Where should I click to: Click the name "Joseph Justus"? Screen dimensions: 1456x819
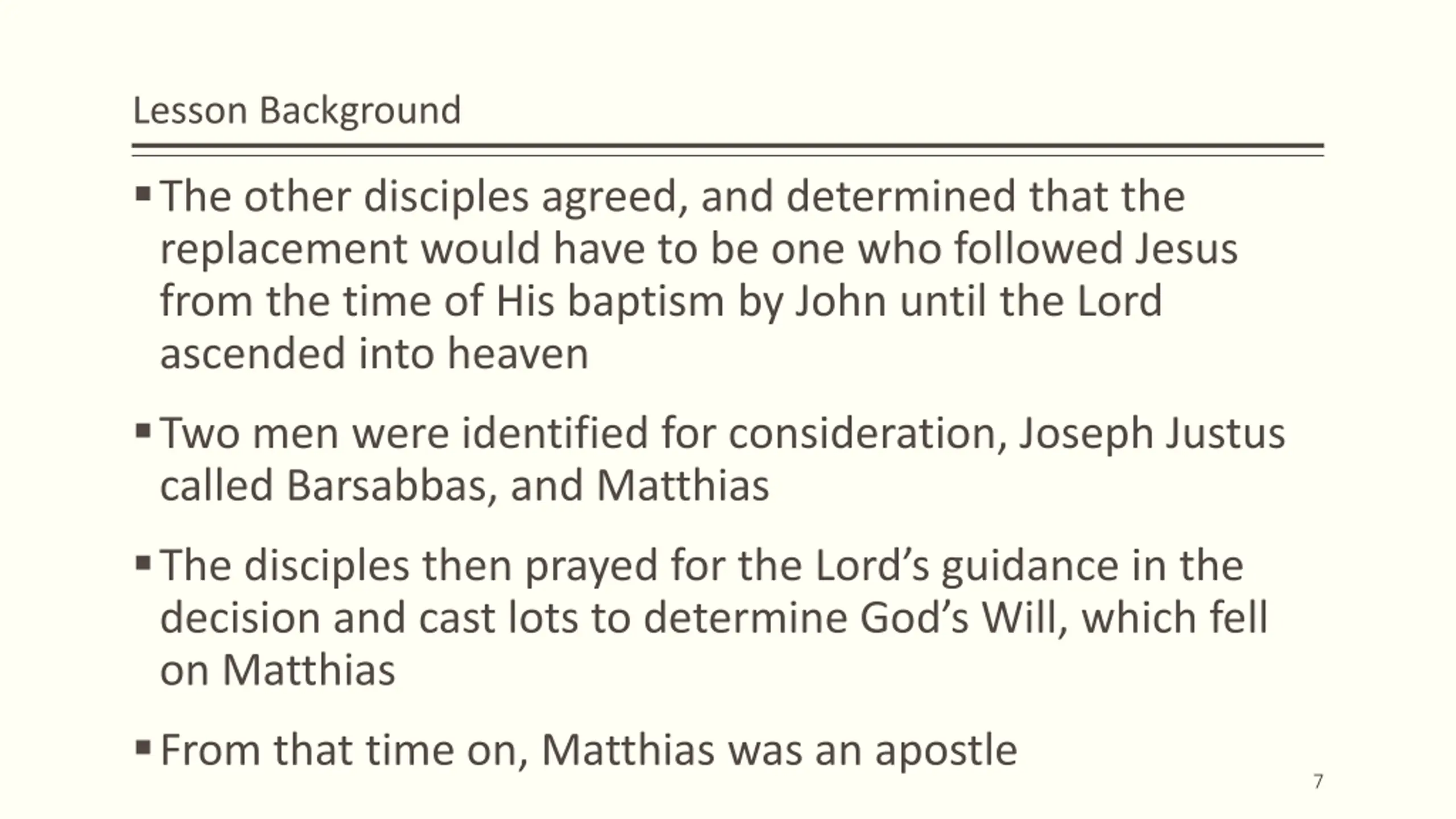pyautogui.click(x=1152, y=433)
